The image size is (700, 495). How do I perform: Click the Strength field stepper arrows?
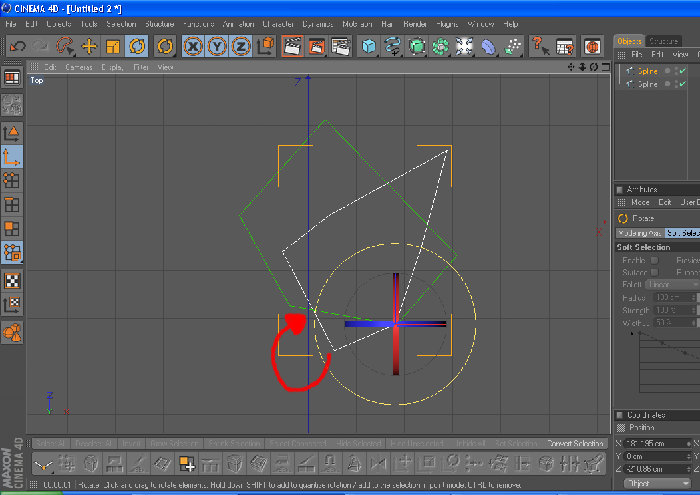tap(693, 310)
